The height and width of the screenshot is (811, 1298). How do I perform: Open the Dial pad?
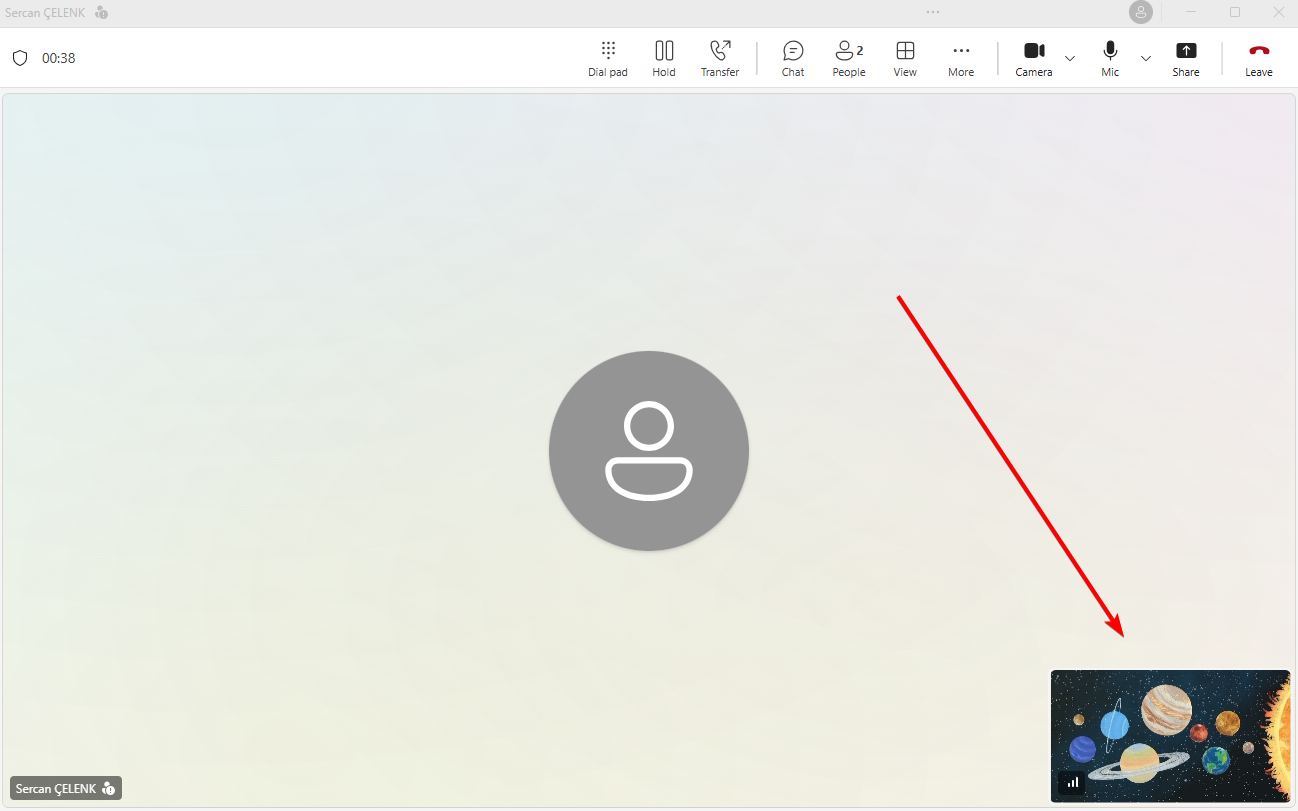(607, 58)
